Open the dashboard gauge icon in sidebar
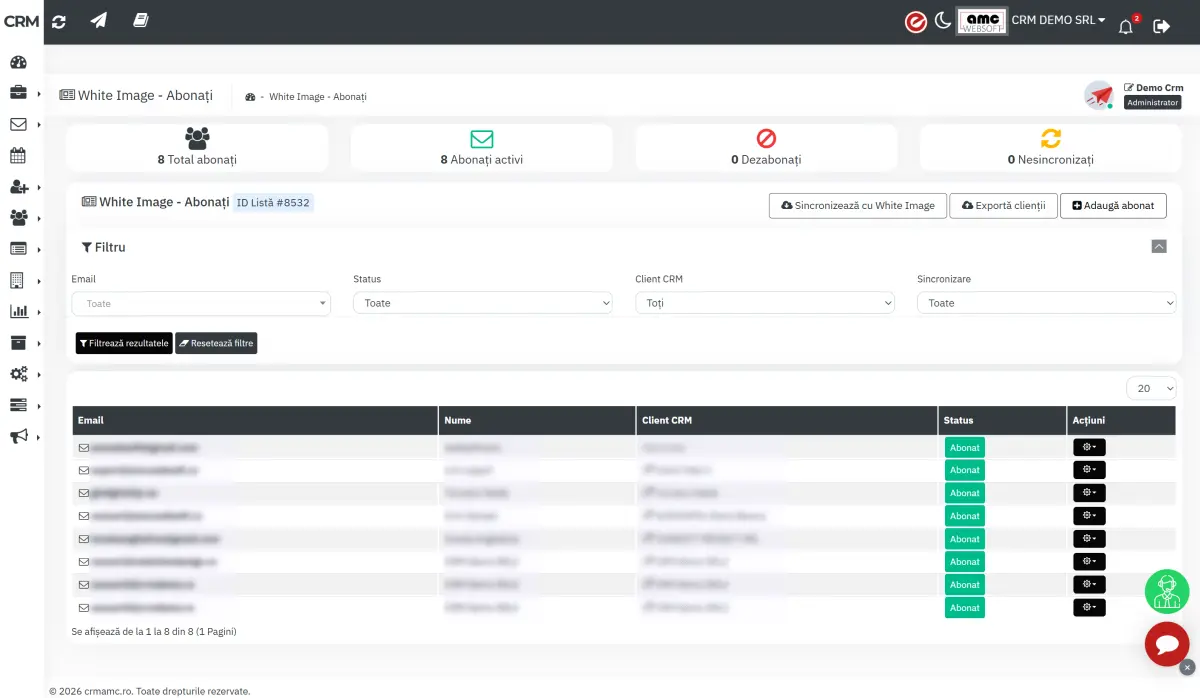The width and height of the screenshot is (1200, 698). coord(18,62)
